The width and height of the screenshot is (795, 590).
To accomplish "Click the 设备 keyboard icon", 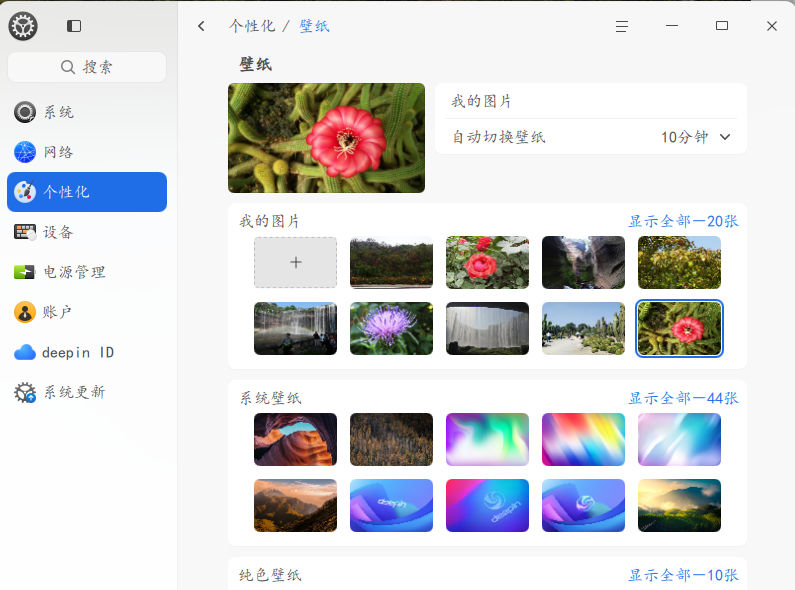I will coord(25,232).
